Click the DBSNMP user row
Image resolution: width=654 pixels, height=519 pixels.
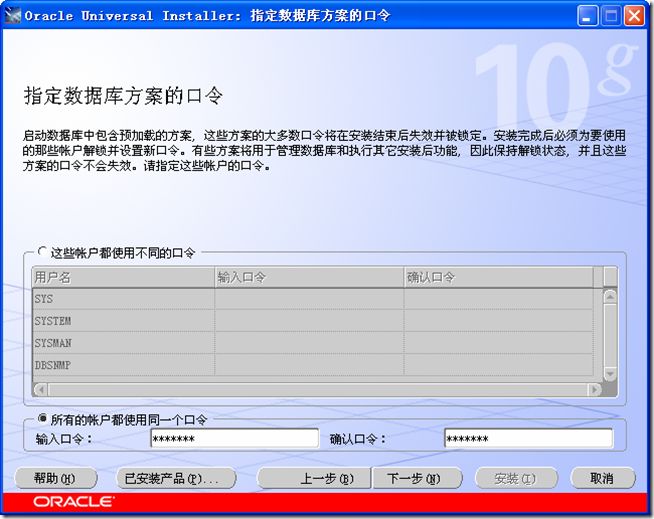point(313,365)
